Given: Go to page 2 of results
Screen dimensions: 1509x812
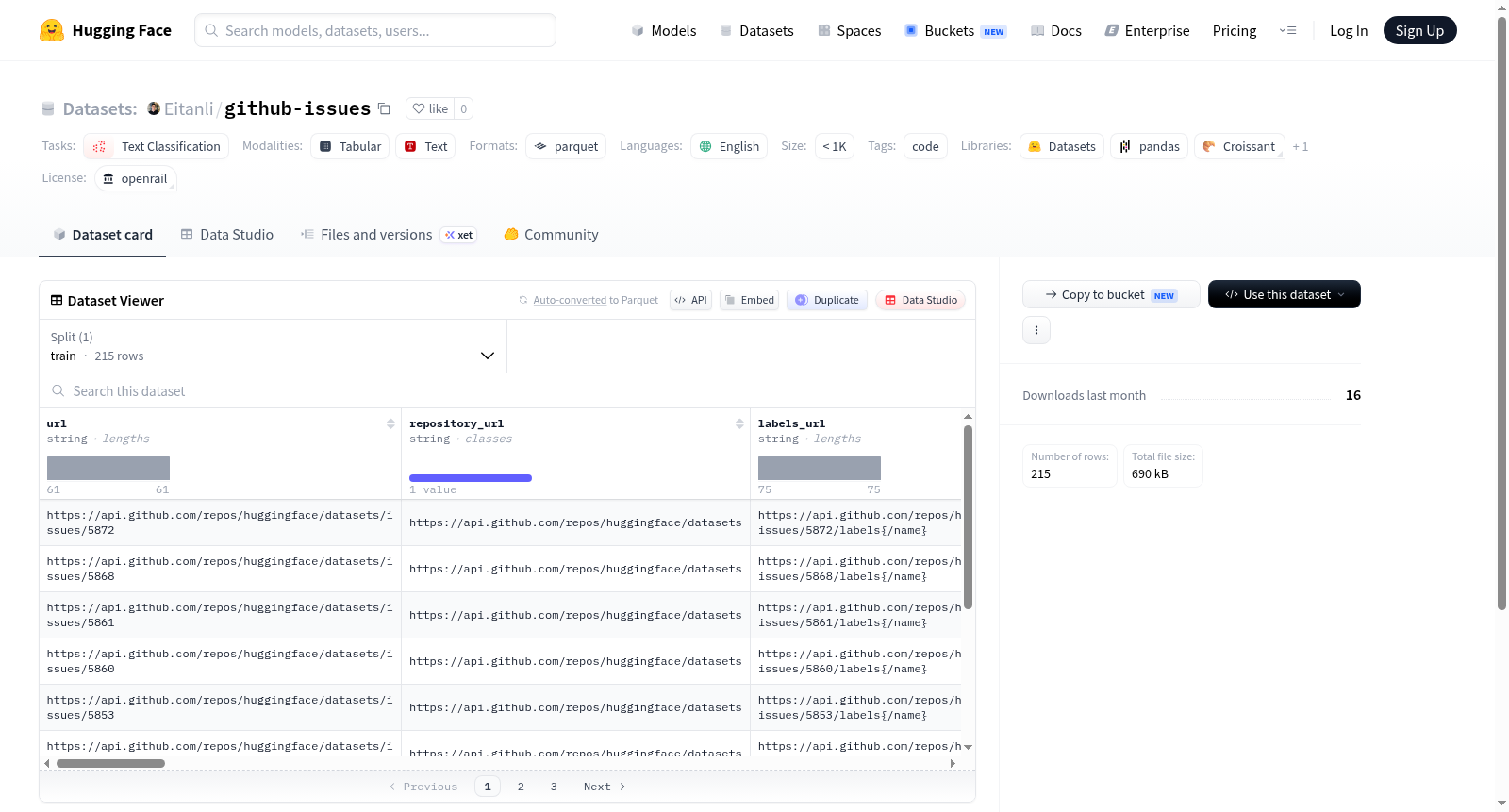Looking at the screenshot, I should (521, 787).
